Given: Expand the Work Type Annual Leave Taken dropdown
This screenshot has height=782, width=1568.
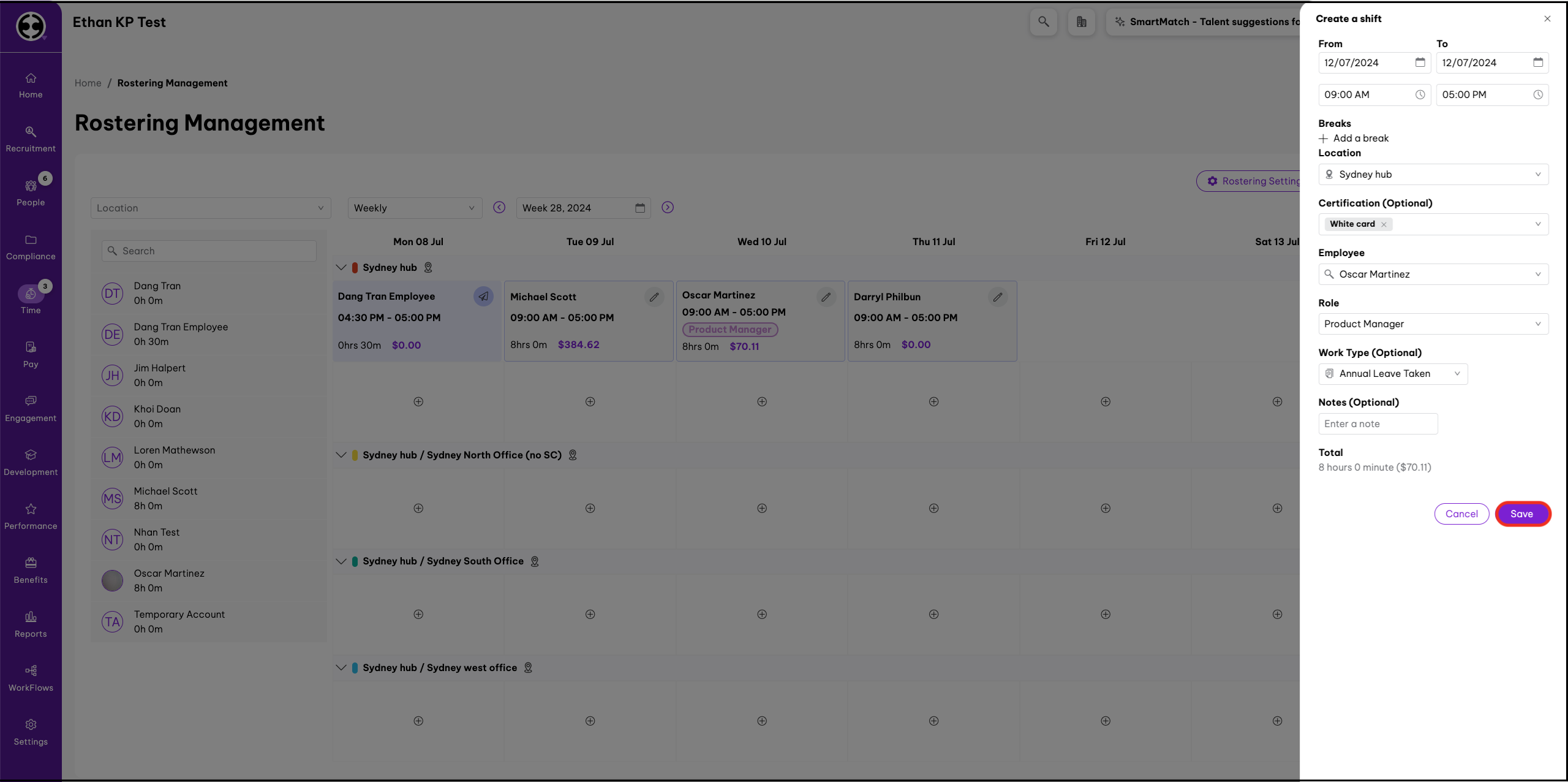Looking at the screenshot, I should click(1392, 374).
